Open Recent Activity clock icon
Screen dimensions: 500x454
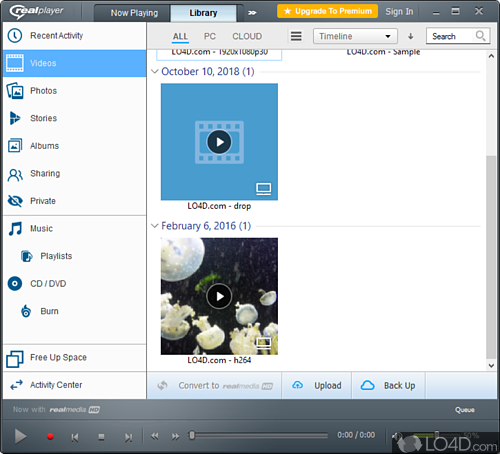pyautogui.click(x=15, y=35)
